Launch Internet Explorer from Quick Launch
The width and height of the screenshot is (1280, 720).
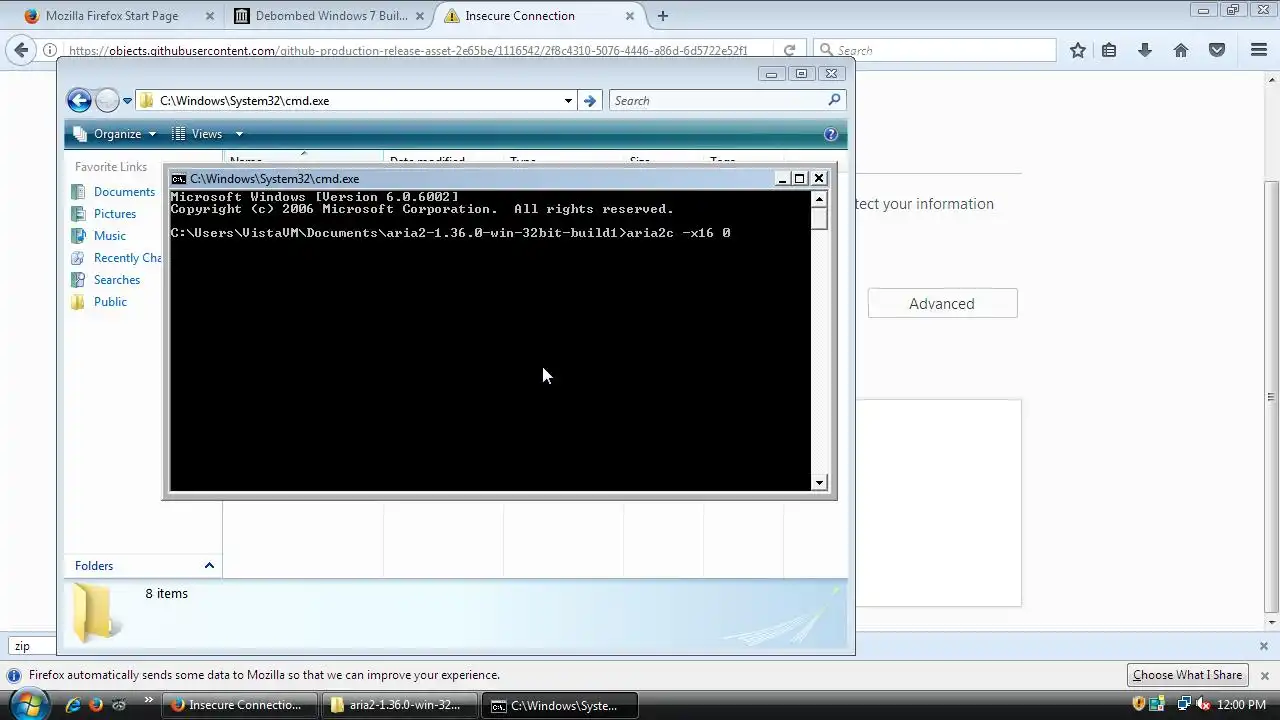(x=73, y=705)
